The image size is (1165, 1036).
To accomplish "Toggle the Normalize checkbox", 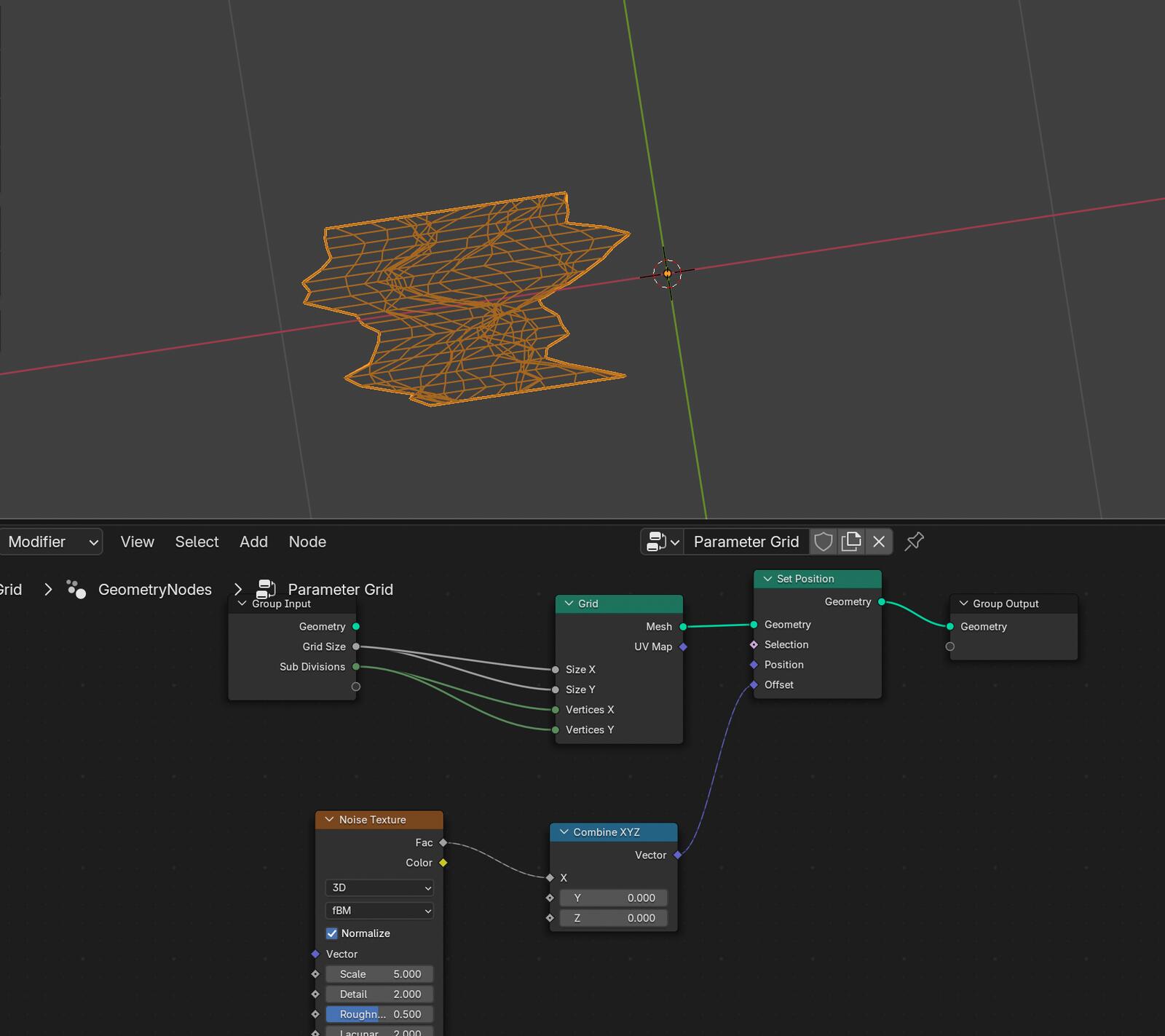I will pos(332,933).
